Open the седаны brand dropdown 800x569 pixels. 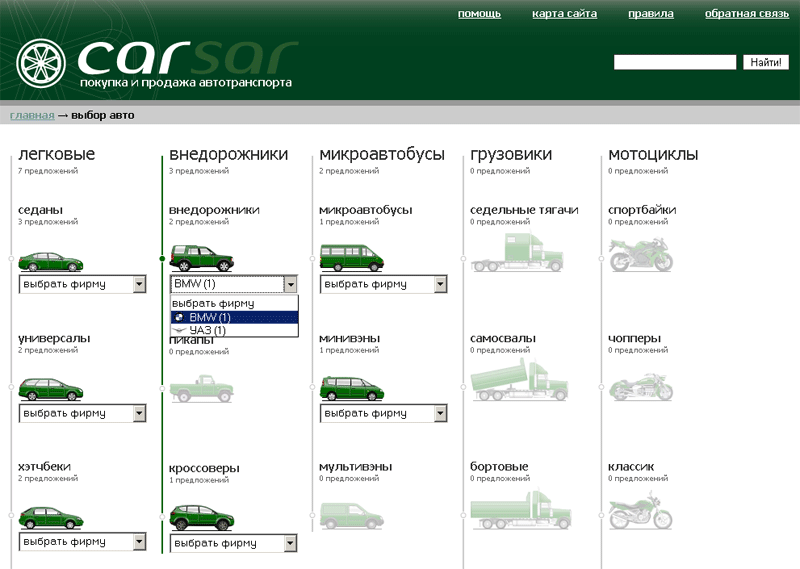pyautogui.click(x=82, y=285)
